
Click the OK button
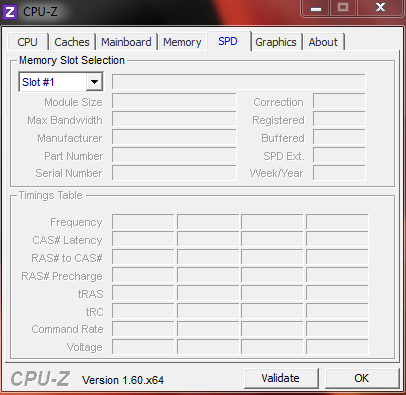(362, 378)
